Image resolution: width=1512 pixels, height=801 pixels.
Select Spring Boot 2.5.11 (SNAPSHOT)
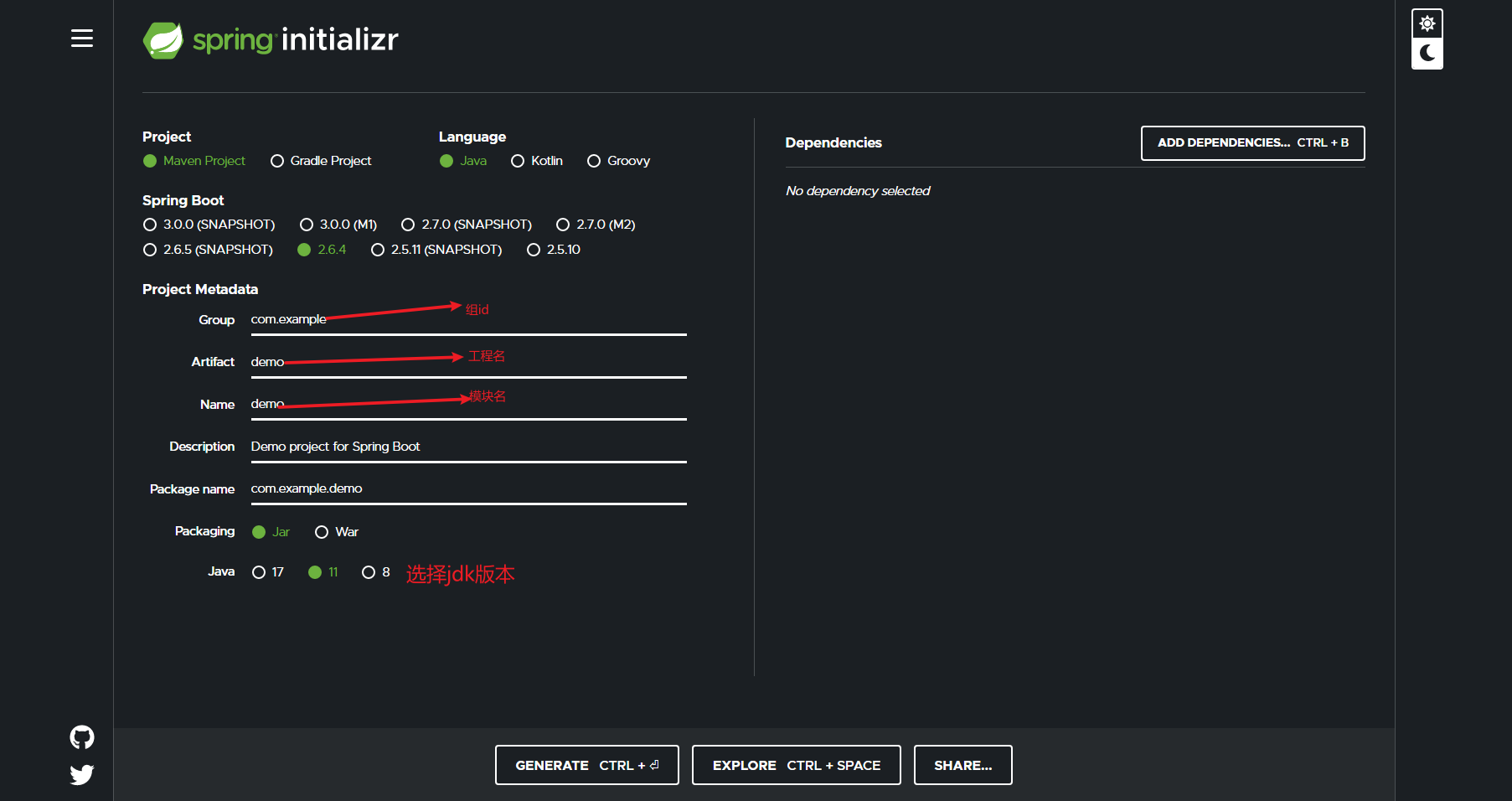436,250
